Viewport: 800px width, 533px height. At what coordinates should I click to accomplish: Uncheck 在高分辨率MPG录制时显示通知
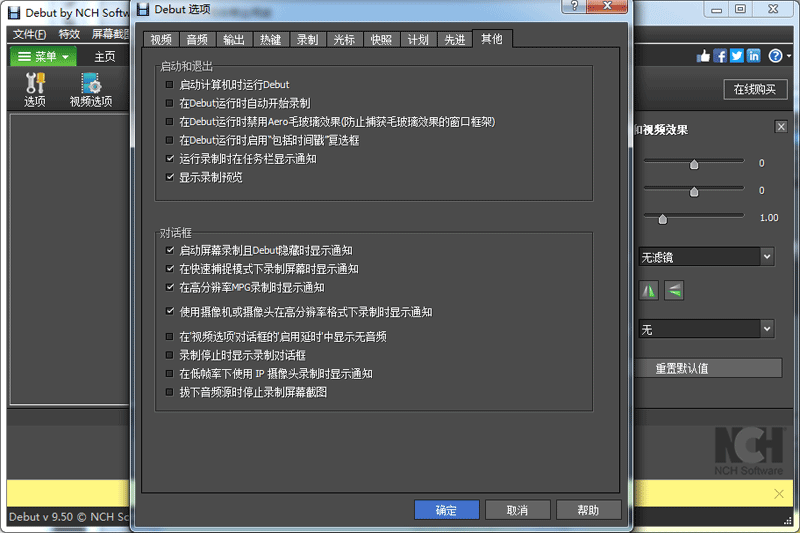tap(170, 287)
